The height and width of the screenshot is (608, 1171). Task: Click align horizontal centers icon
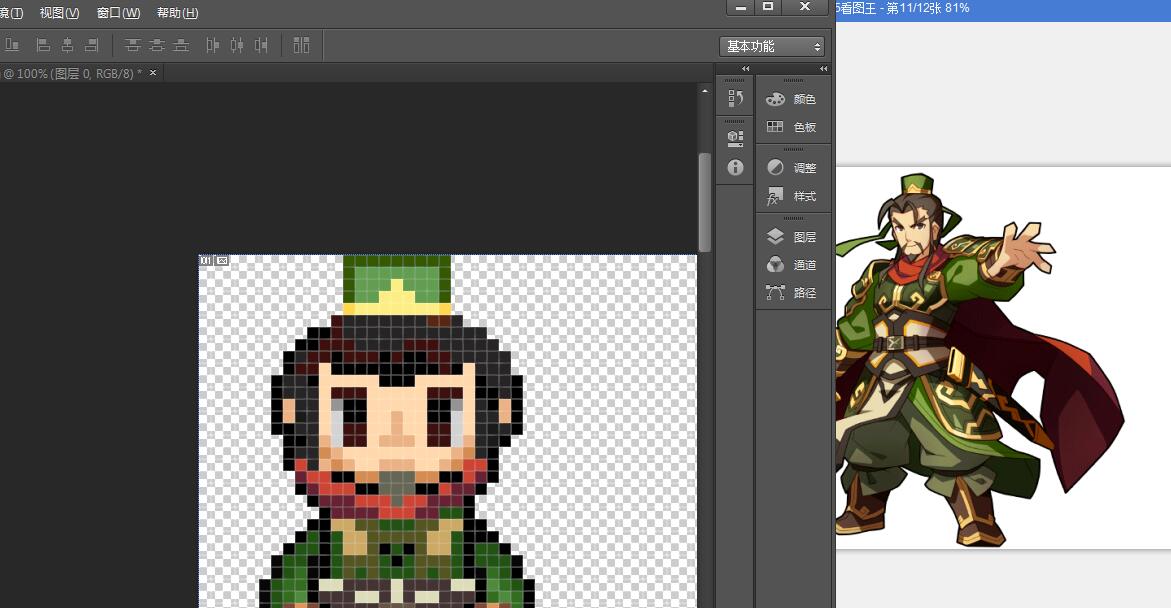click(x=67, y=46)
